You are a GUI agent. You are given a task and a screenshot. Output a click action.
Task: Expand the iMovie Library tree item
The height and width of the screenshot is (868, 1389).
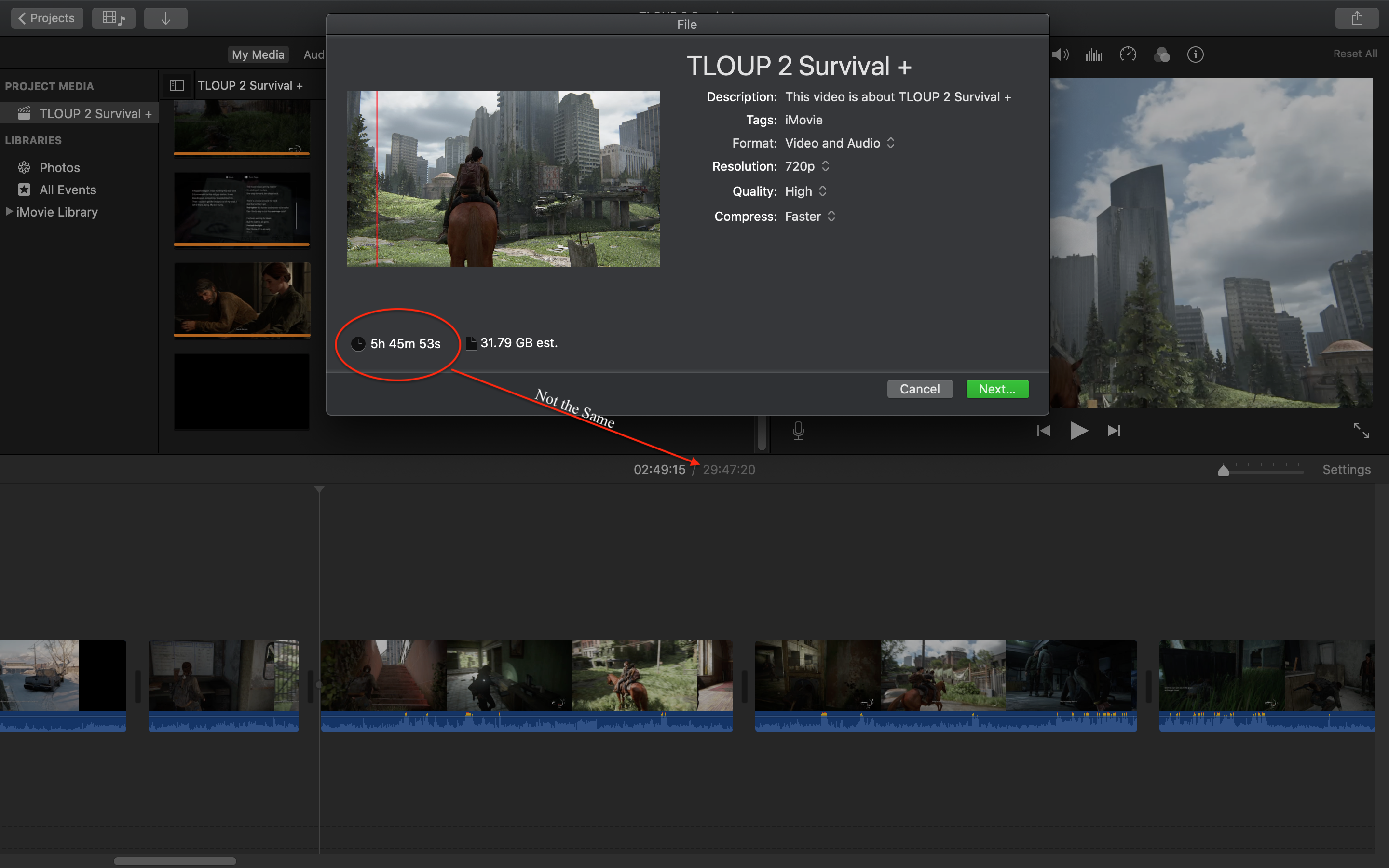pyautogui.click(x=9, y=212)
